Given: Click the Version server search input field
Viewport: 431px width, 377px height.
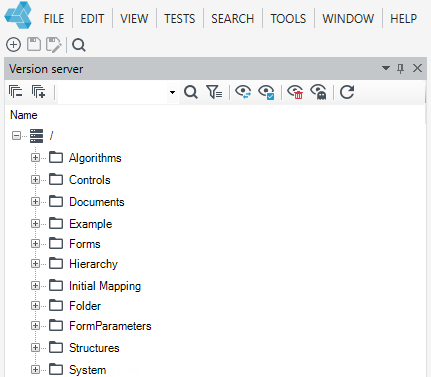Looking at the screenshot, I should 113,92.
